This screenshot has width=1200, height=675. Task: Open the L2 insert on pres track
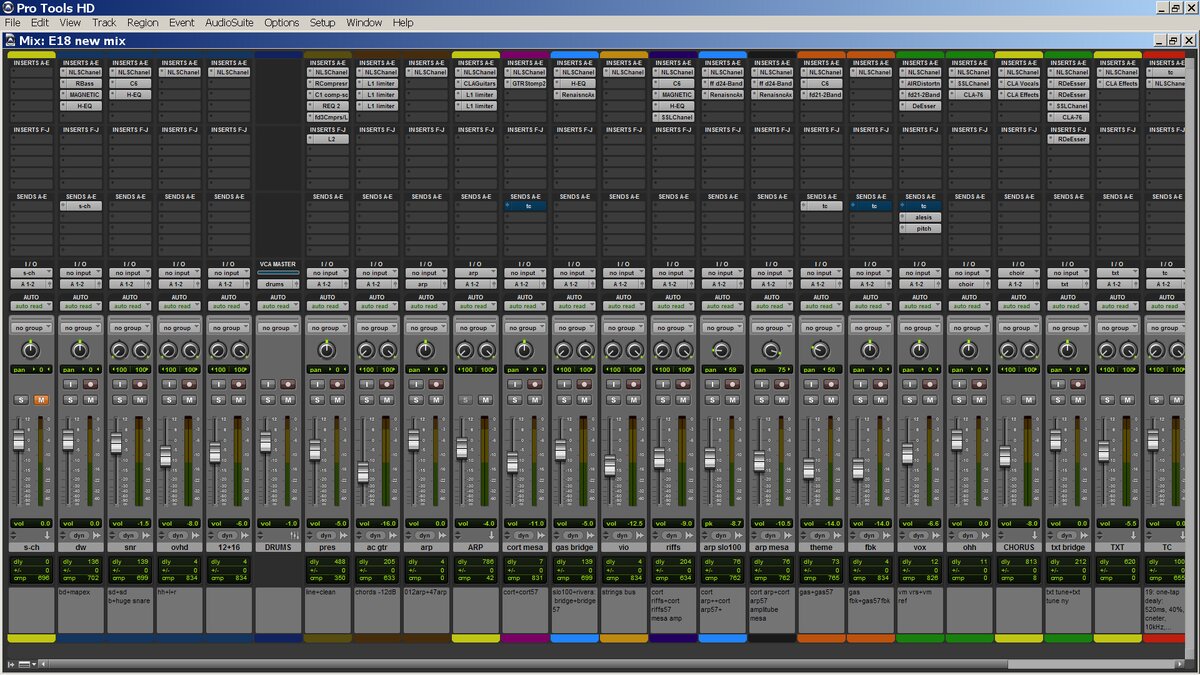(331, 139)
